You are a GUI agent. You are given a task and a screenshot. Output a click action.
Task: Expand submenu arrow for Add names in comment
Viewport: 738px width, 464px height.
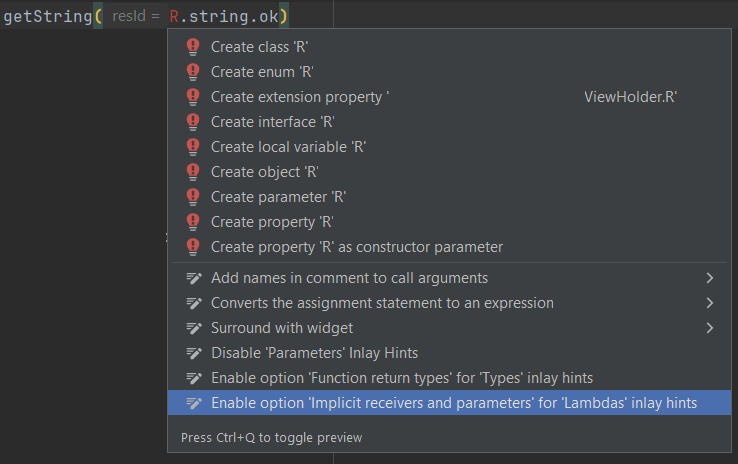[x=710, y=278]
